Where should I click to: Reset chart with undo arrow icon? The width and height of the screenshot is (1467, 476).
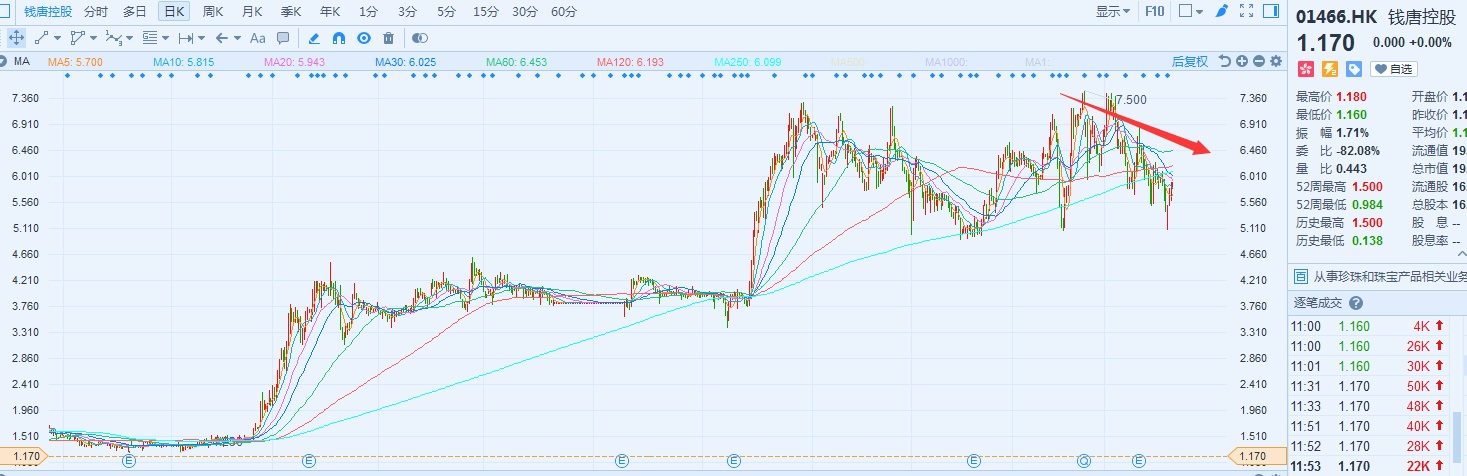[x=1225, y=62]
